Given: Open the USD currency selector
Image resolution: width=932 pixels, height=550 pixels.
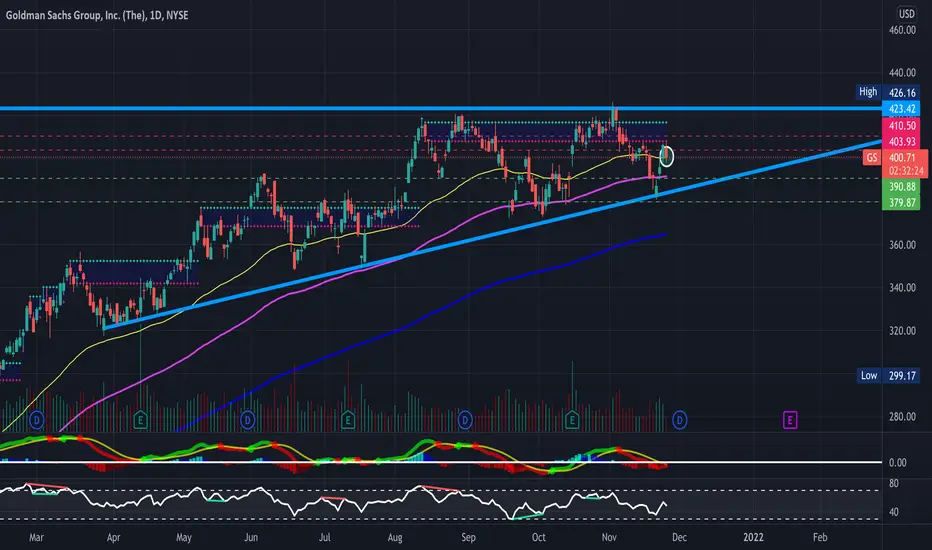Looking at the screenshot, I should (906, 14).
